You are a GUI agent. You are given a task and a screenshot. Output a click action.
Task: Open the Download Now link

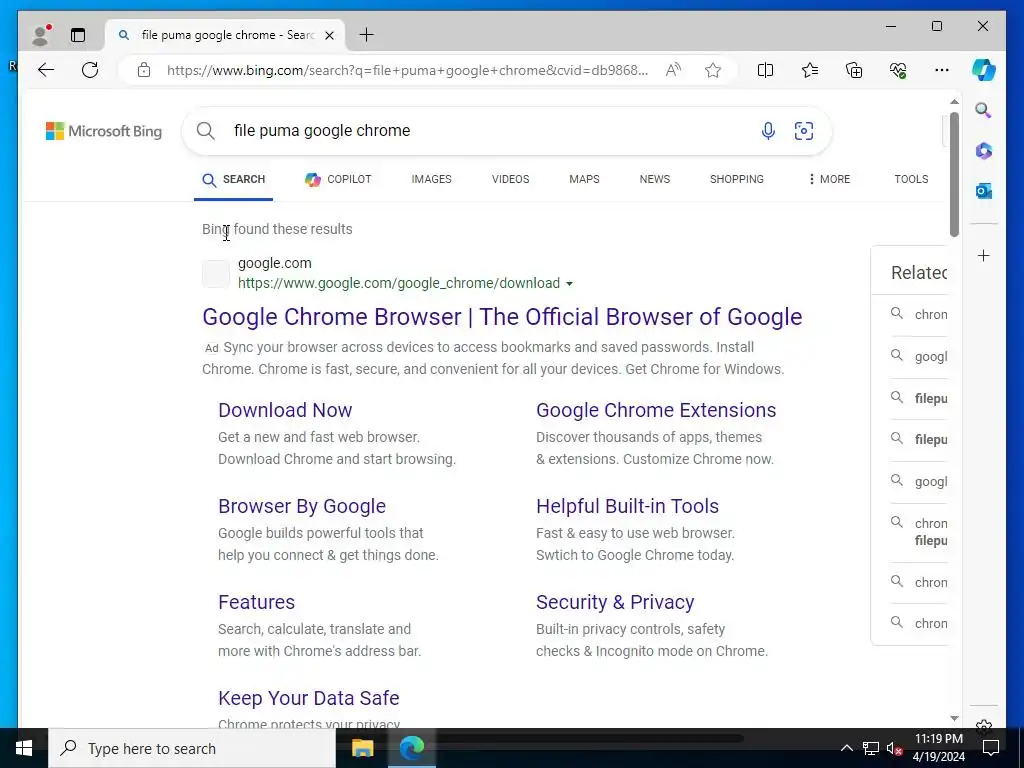(x=285, y=410)
